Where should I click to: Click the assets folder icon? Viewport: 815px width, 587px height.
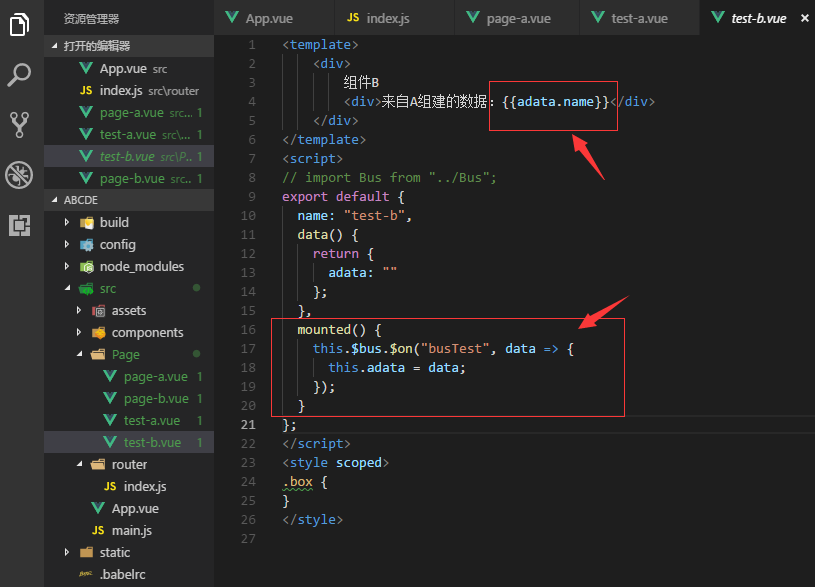(x=98, y=311)
